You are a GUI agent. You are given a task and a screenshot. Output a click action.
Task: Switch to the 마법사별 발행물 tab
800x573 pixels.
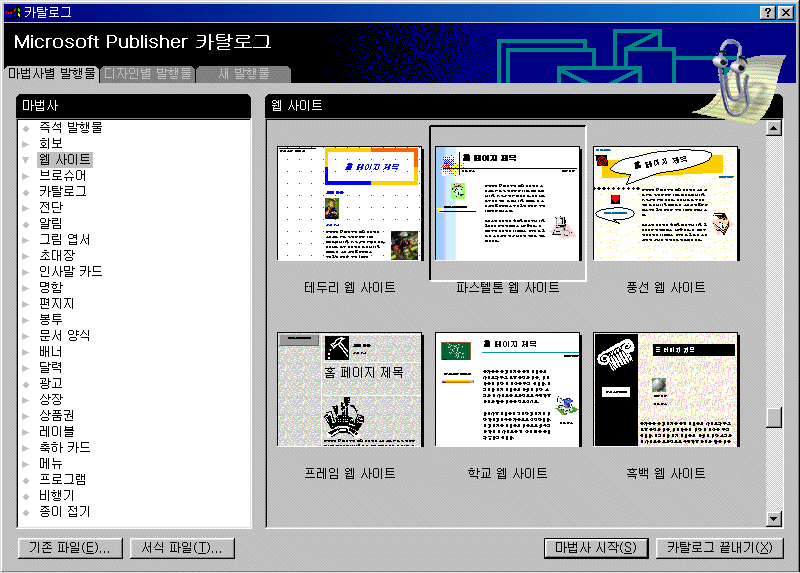[52, 73]
